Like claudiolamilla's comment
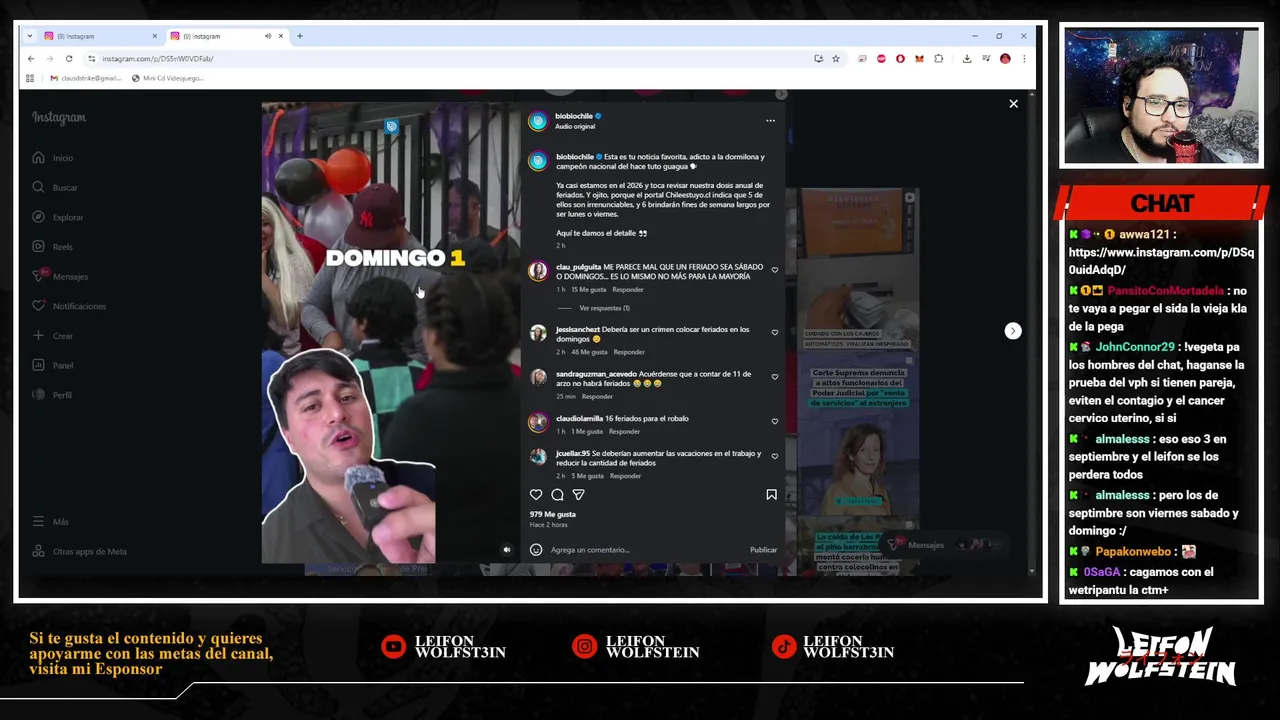The height and width of the screenshot is (720, 1280). pyautogui.click(x=774, y=421)
